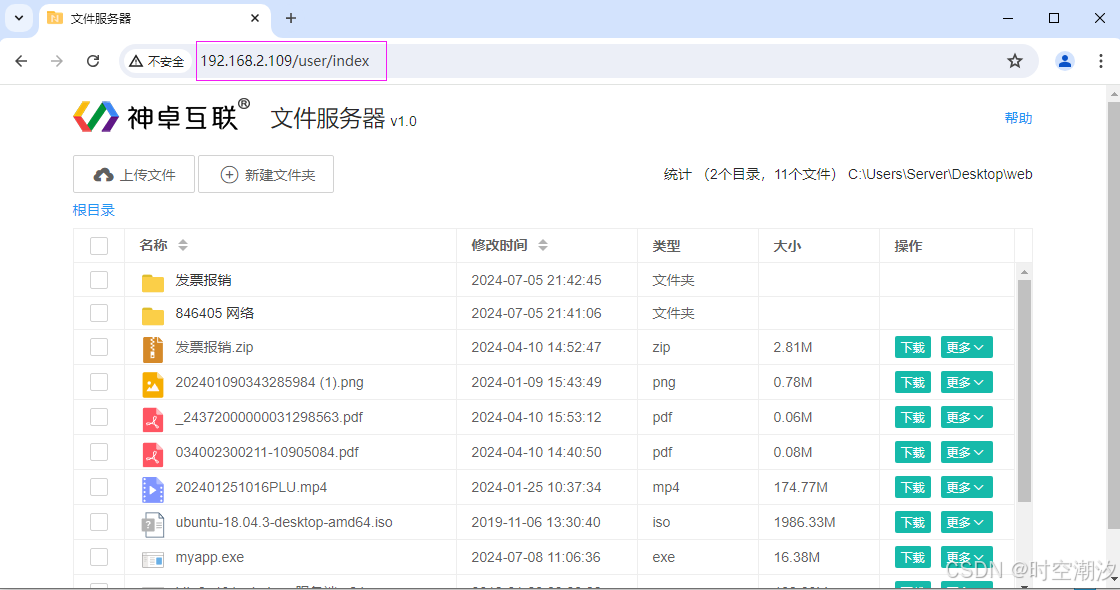Expand 更多 menu for _24372000000031298563.pdf
Screen dimensions: 1120x590
coord(966,417)
